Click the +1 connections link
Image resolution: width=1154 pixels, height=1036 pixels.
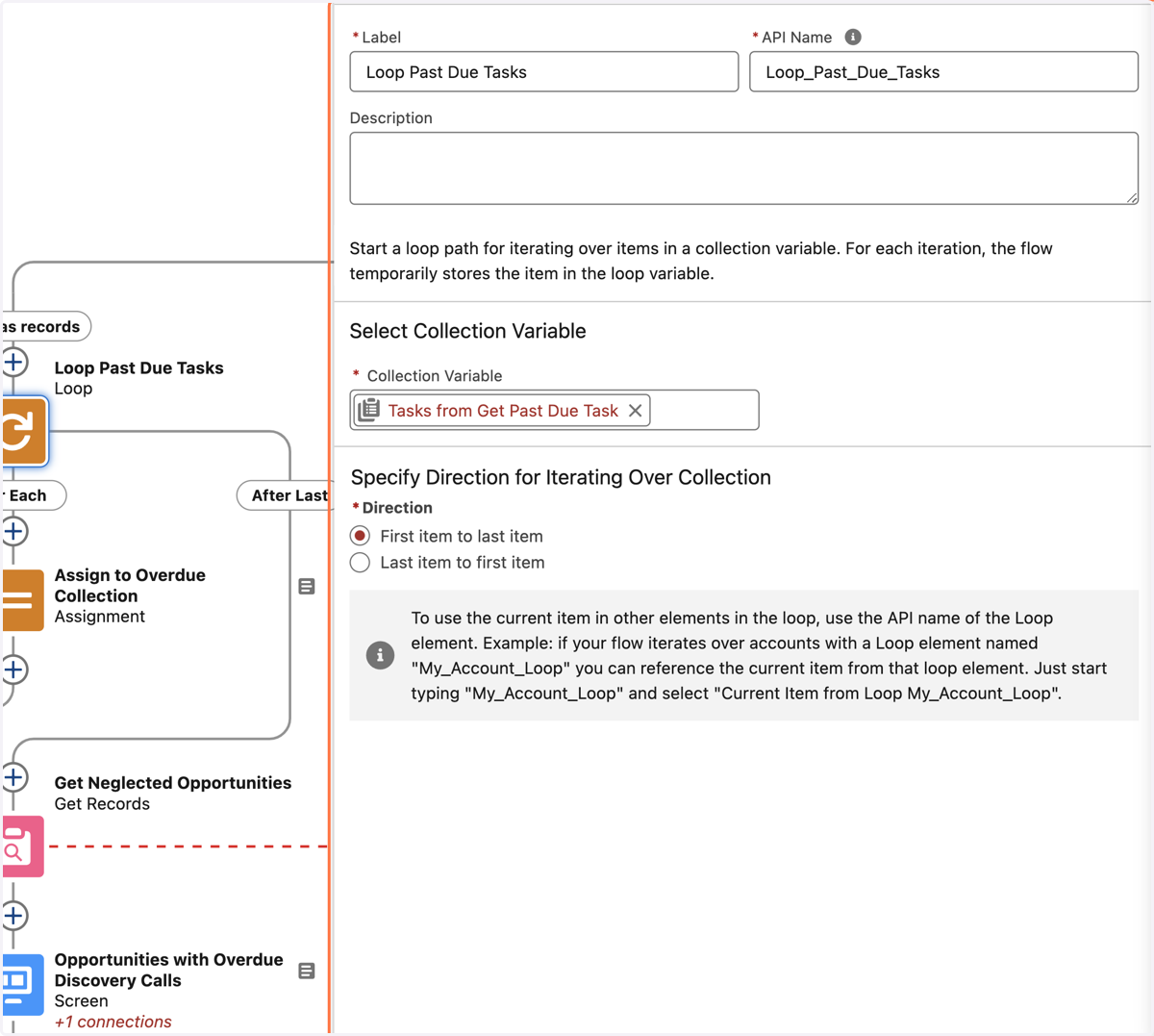pyautogui.click(x=113, y=1022)
